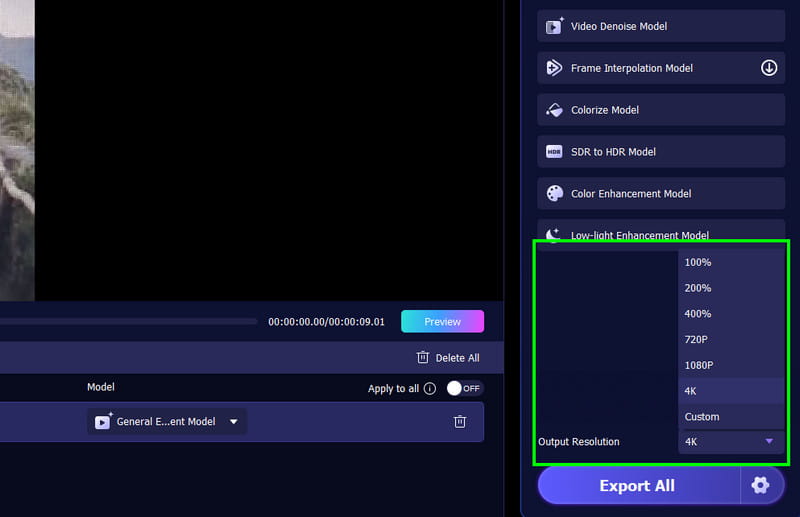Choose 1080P output resolution option

tap(699, 365)
